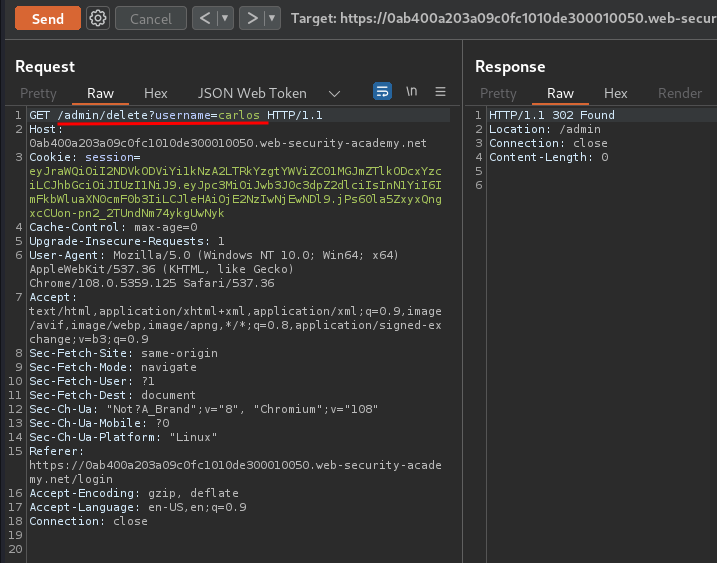Viewport: 717px width, 563px height.
Task: Click response Content-Length: 0 header
Action: 549,157
